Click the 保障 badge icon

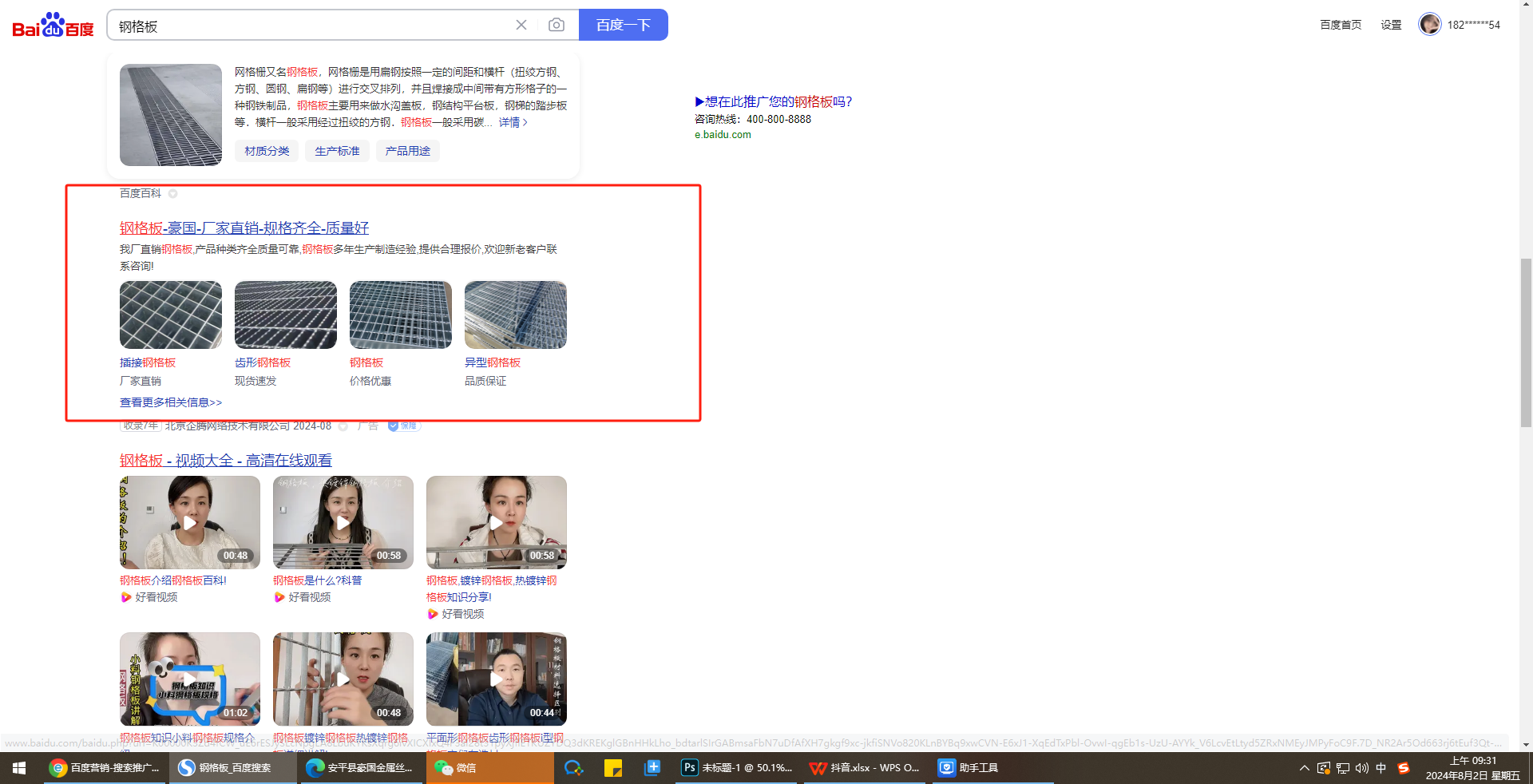(404, 426)
